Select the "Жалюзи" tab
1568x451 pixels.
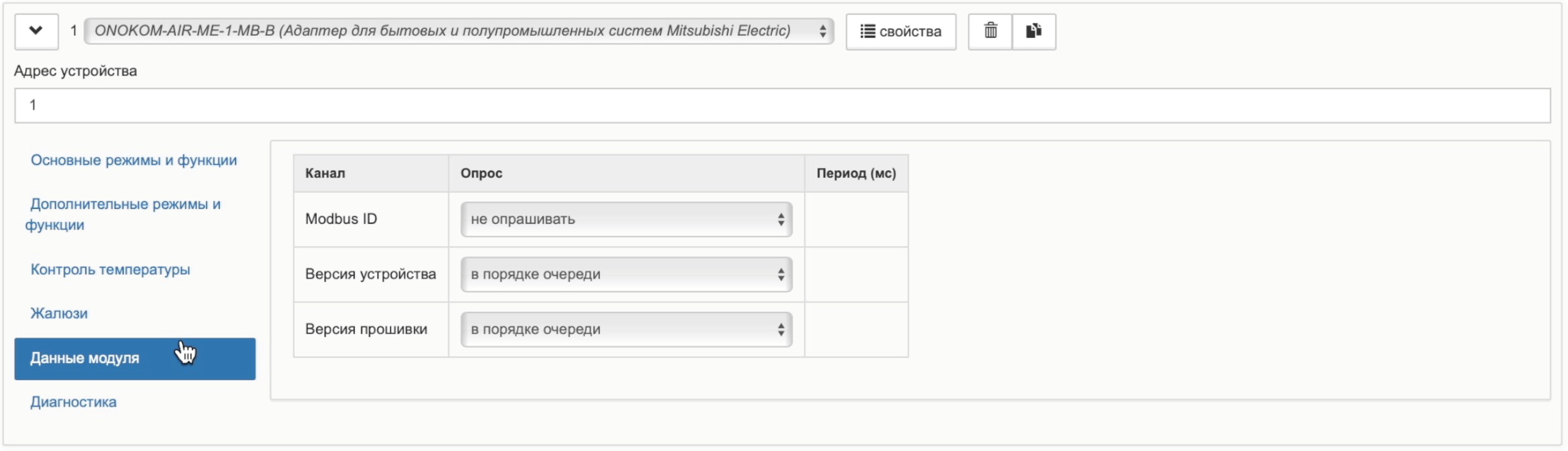point(59,314)
